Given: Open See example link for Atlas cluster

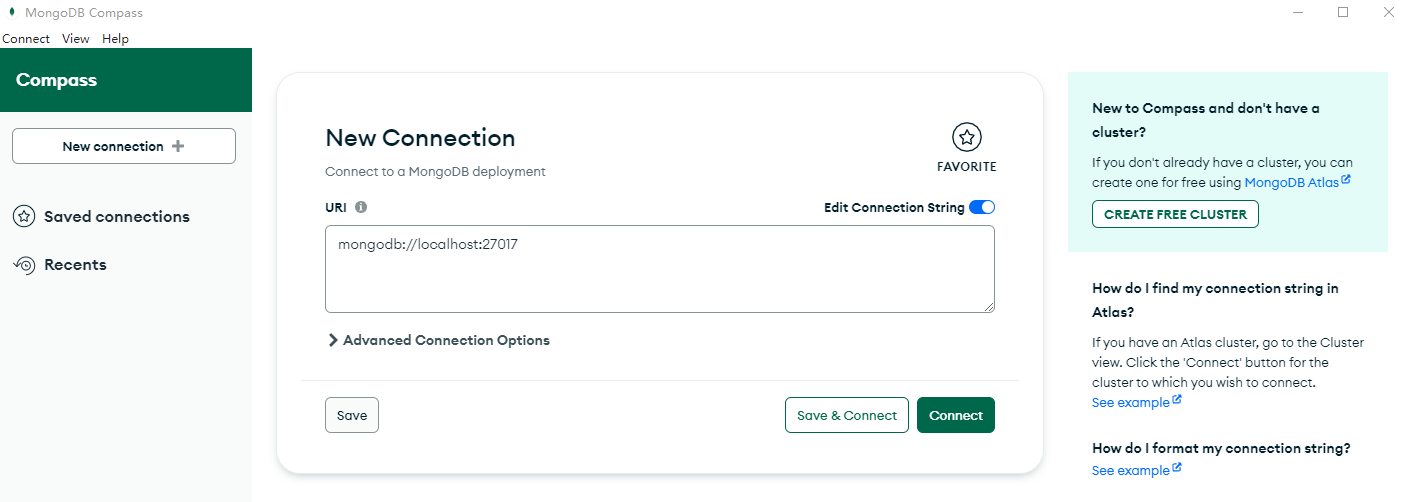Looking at the screenshot, I should pos(1130,402).
